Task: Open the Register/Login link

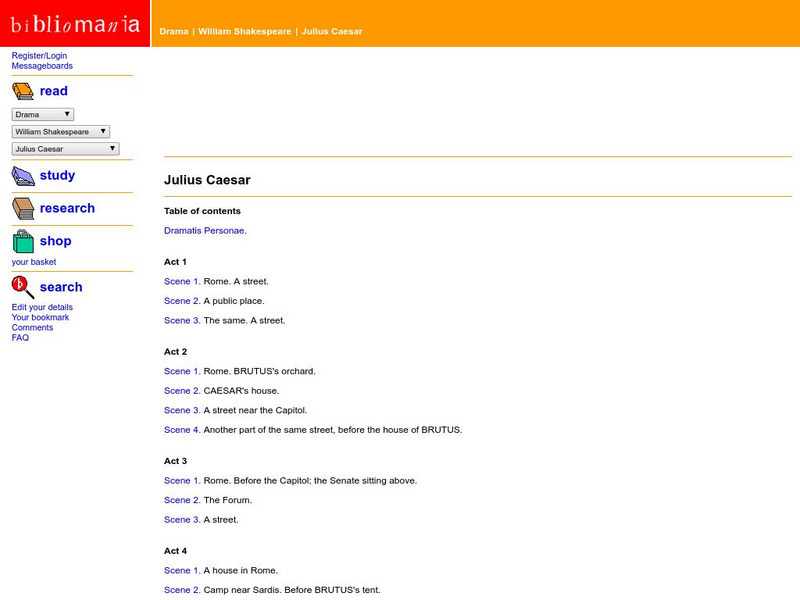Action: [39, 56]
